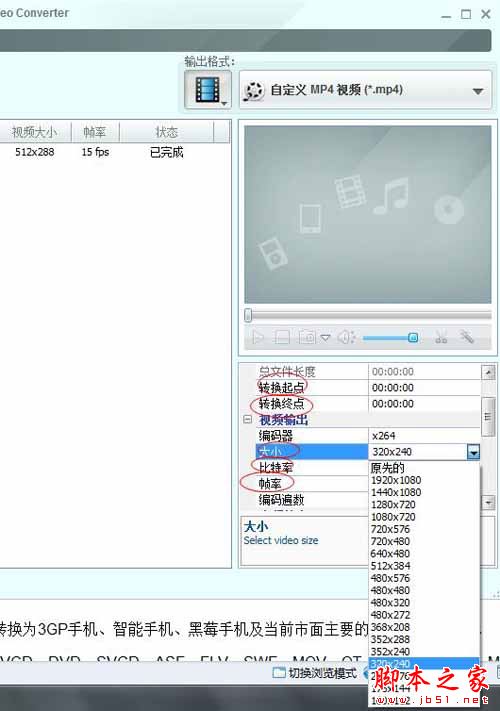Select the 15 fps cell in the file row
Screen dimensions: 500x711
pos(95,152)
